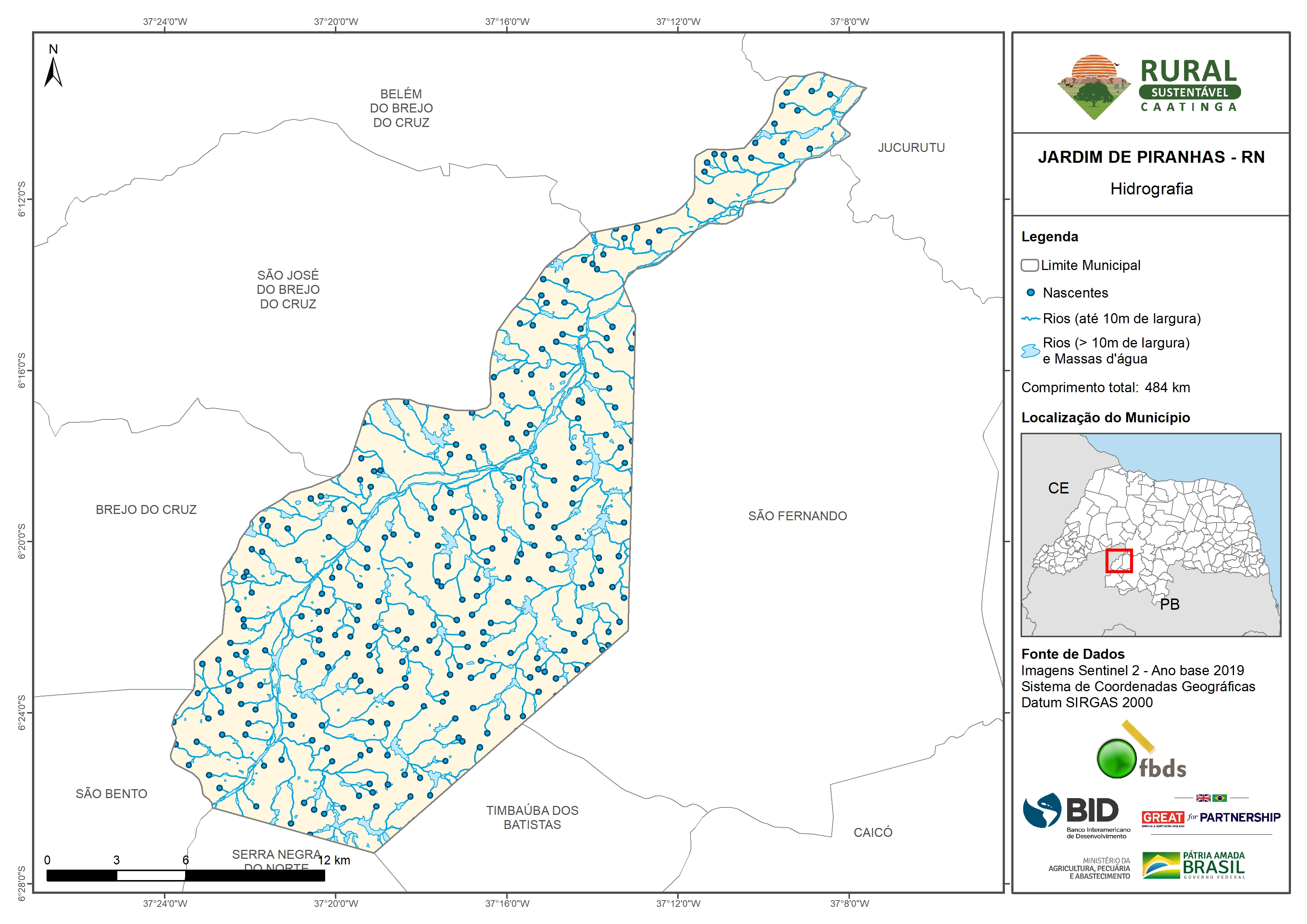Click the Limite Municipal legend symbol
This screenshot has height=924, width=1307.
coord(1029,265)
